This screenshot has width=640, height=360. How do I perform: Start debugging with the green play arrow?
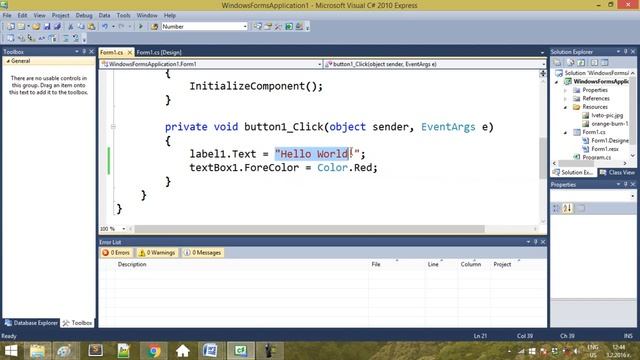[x=141, y=27]
